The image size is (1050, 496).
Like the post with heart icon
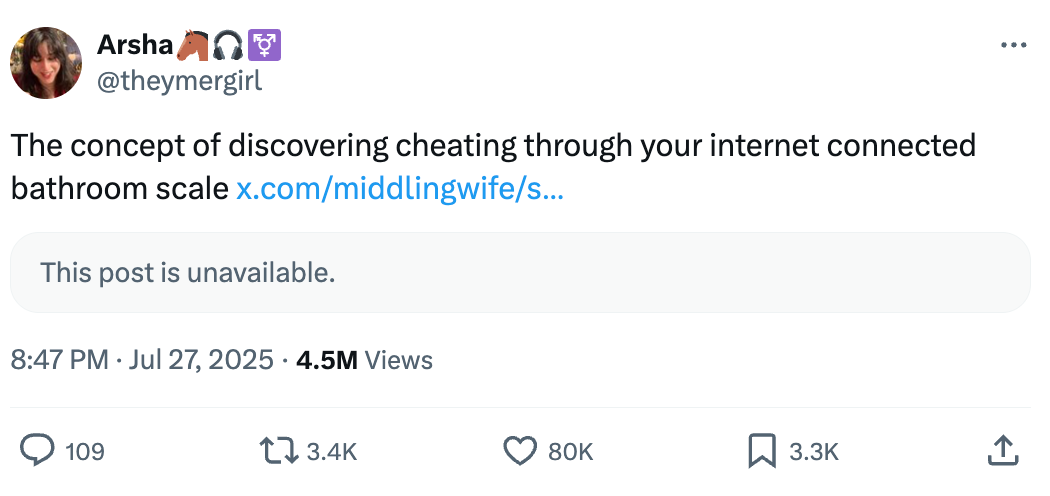pos(520,451)
